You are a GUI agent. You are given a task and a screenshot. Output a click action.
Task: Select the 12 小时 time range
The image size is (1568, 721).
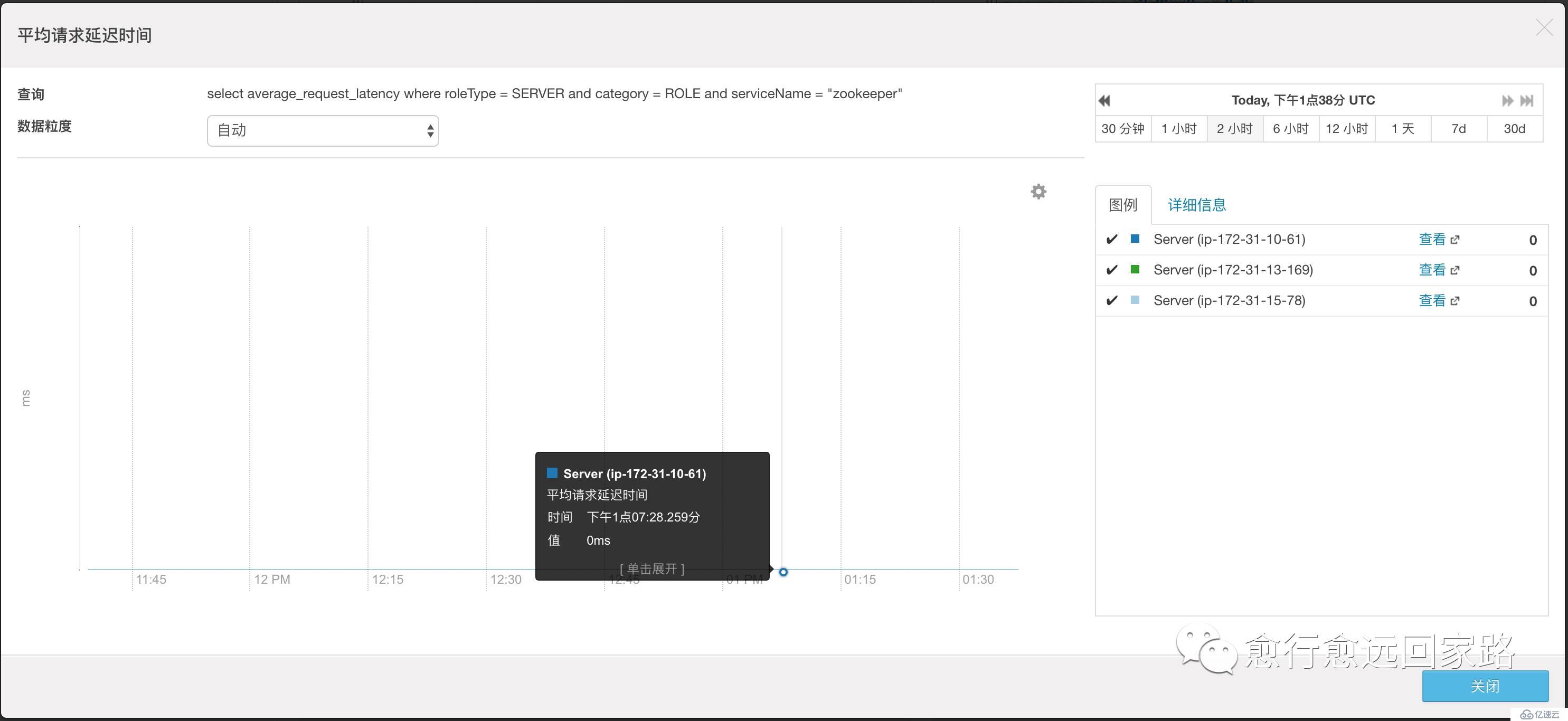[x=1347, y=129]
